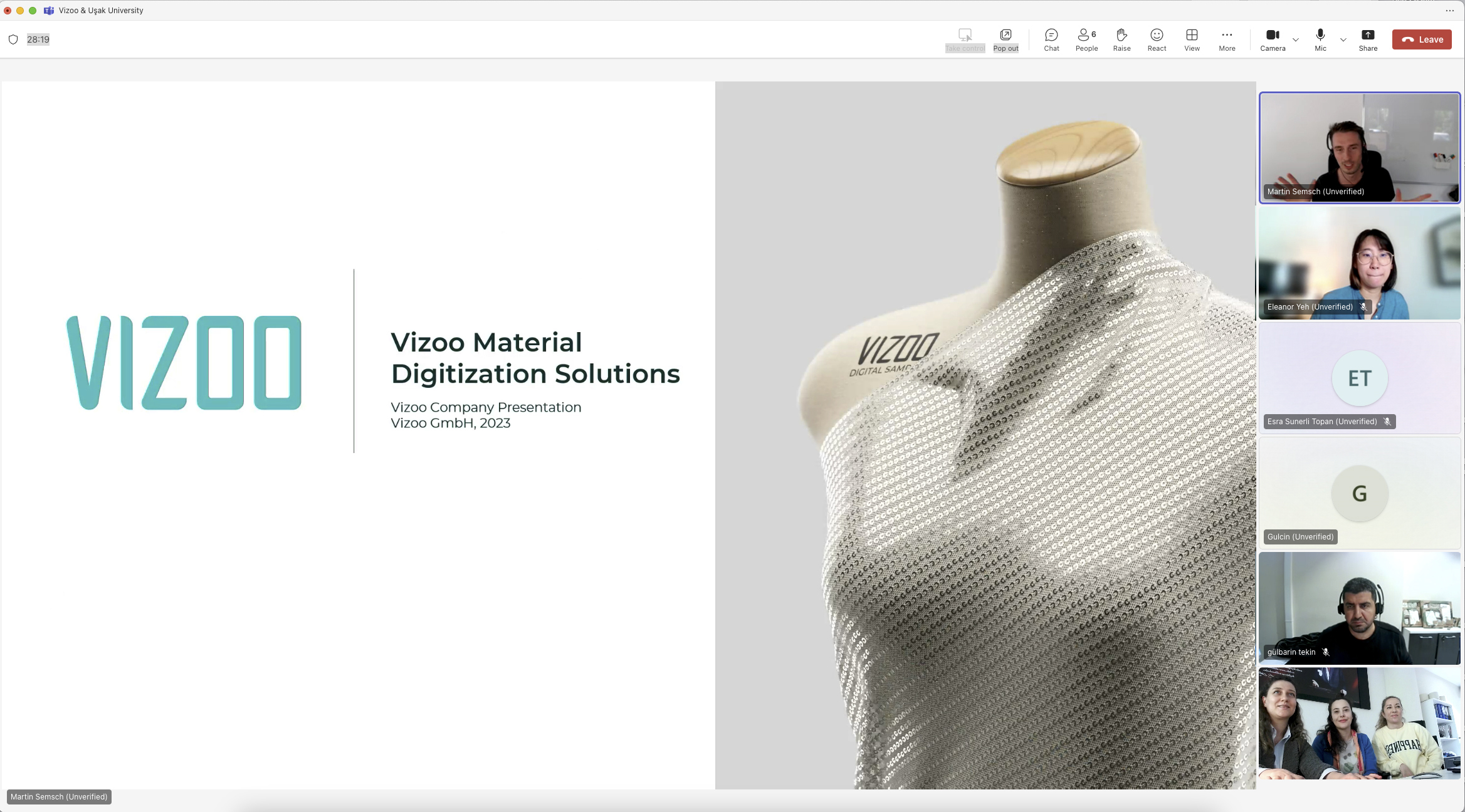
Task: Click the ET avatar of Esra Sunerli Topan
Action: (x=1359, y=378)
